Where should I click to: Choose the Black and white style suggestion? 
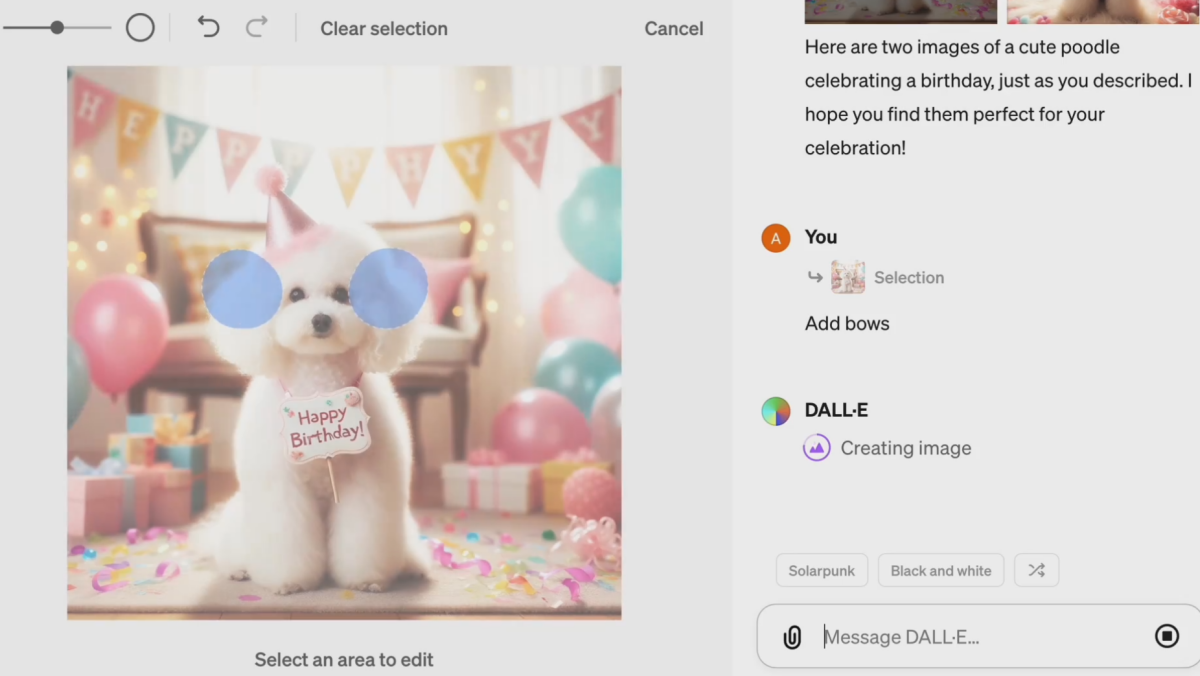[941, 570]
